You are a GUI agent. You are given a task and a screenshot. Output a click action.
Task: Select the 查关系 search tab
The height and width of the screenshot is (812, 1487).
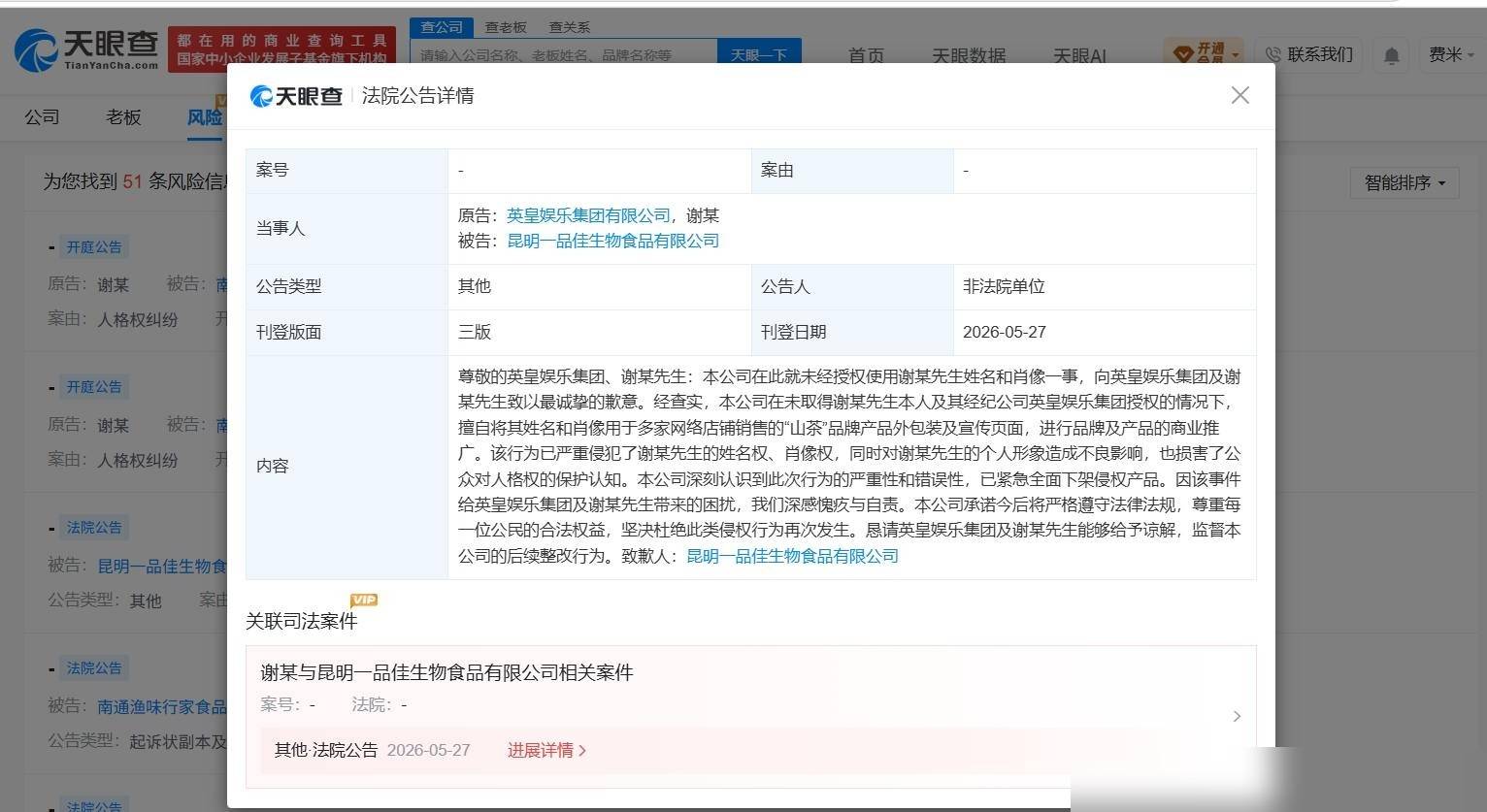coord(570,27)
